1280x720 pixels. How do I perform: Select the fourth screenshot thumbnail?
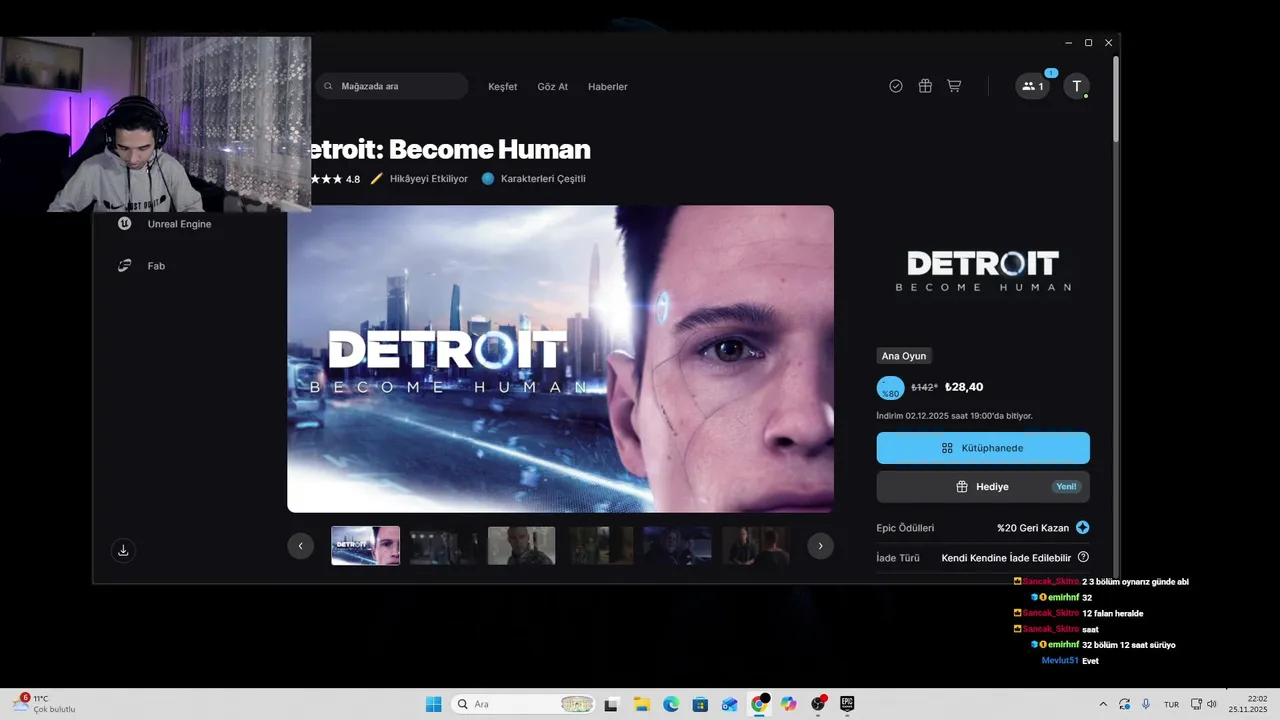[x=600, y=546]
